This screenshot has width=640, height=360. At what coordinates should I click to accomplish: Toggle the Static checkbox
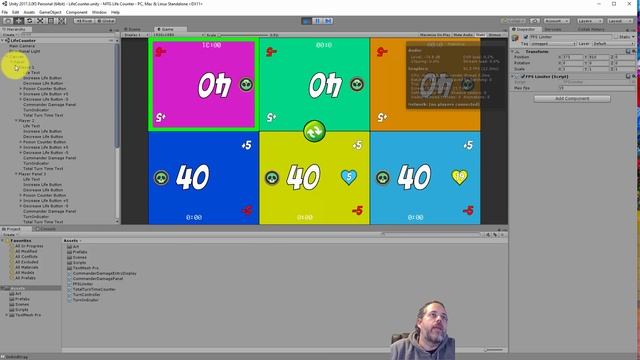tap(617, 37)
